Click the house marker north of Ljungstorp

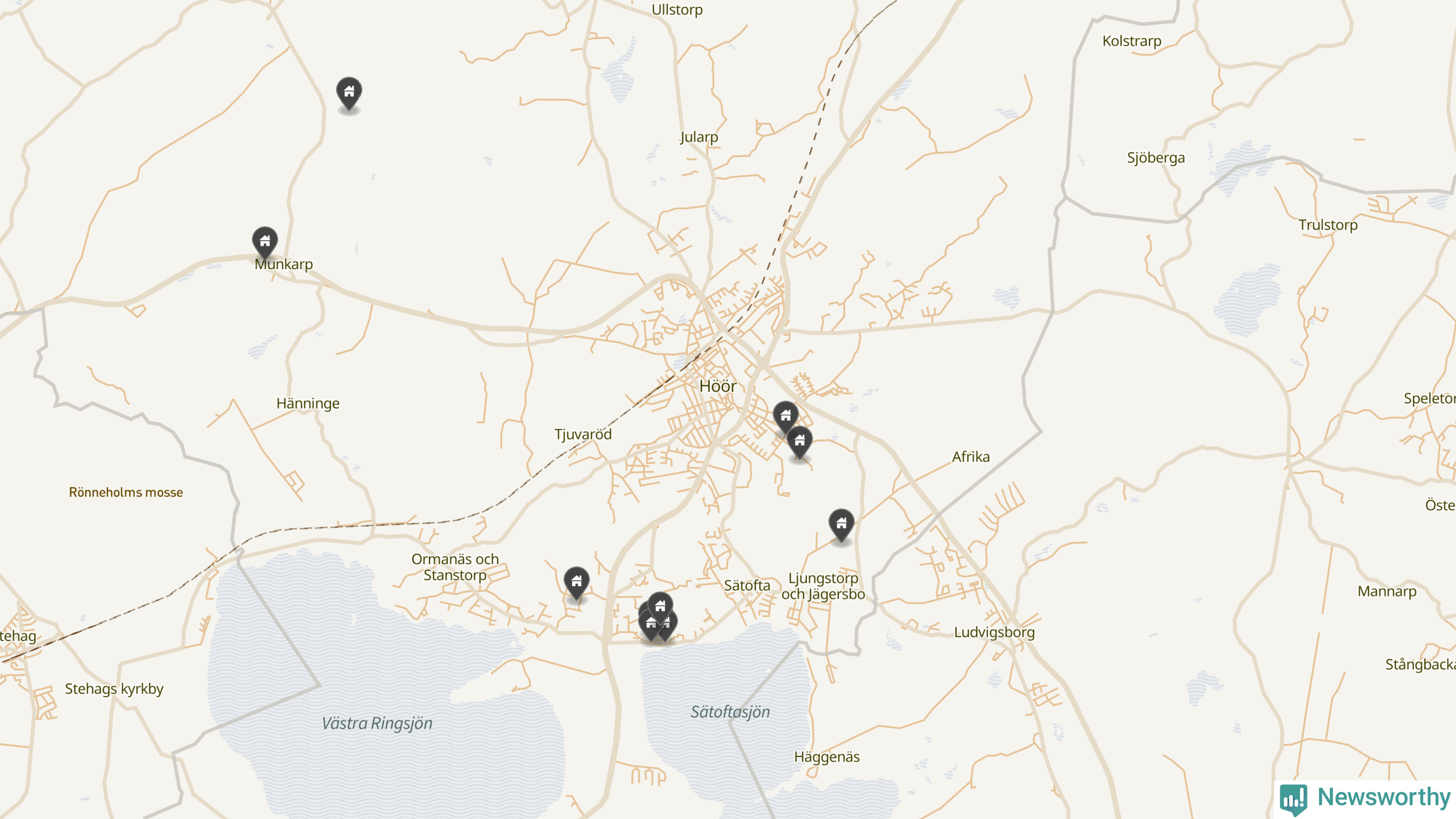(x=841, y=524)
